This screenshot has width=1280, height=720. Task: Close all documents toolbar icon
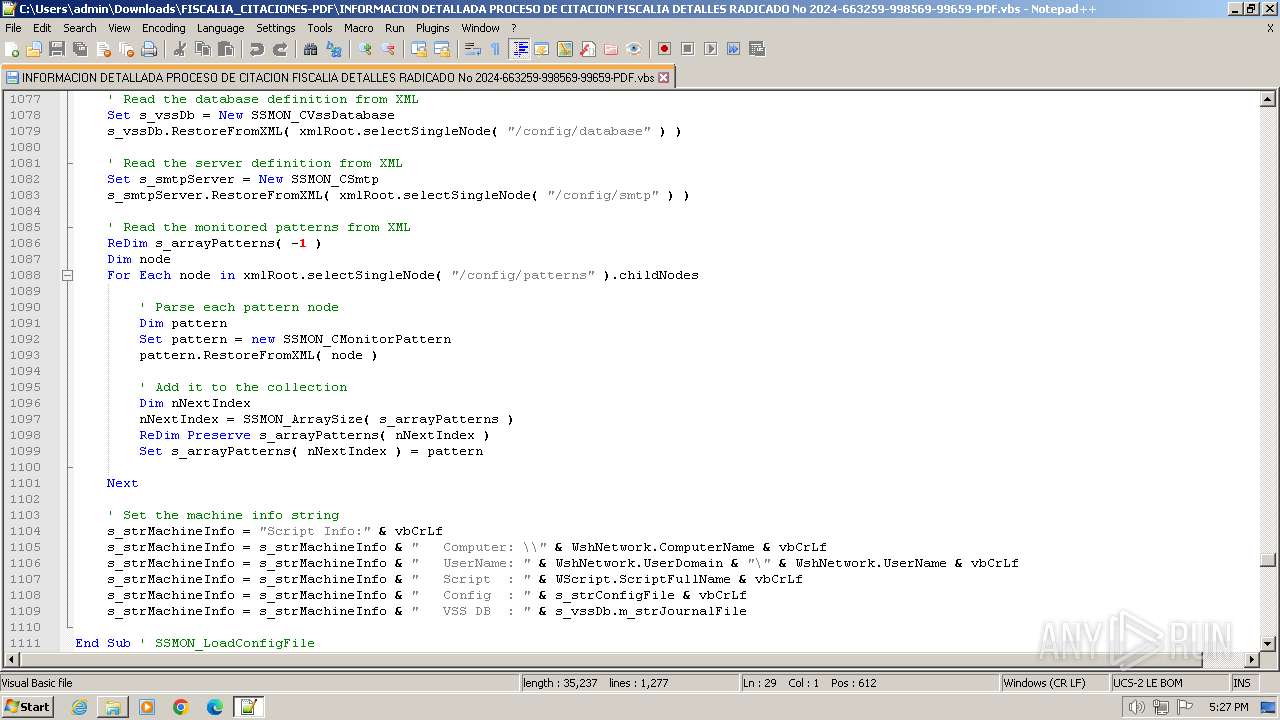pyautogui.click(x=126, y=49)
